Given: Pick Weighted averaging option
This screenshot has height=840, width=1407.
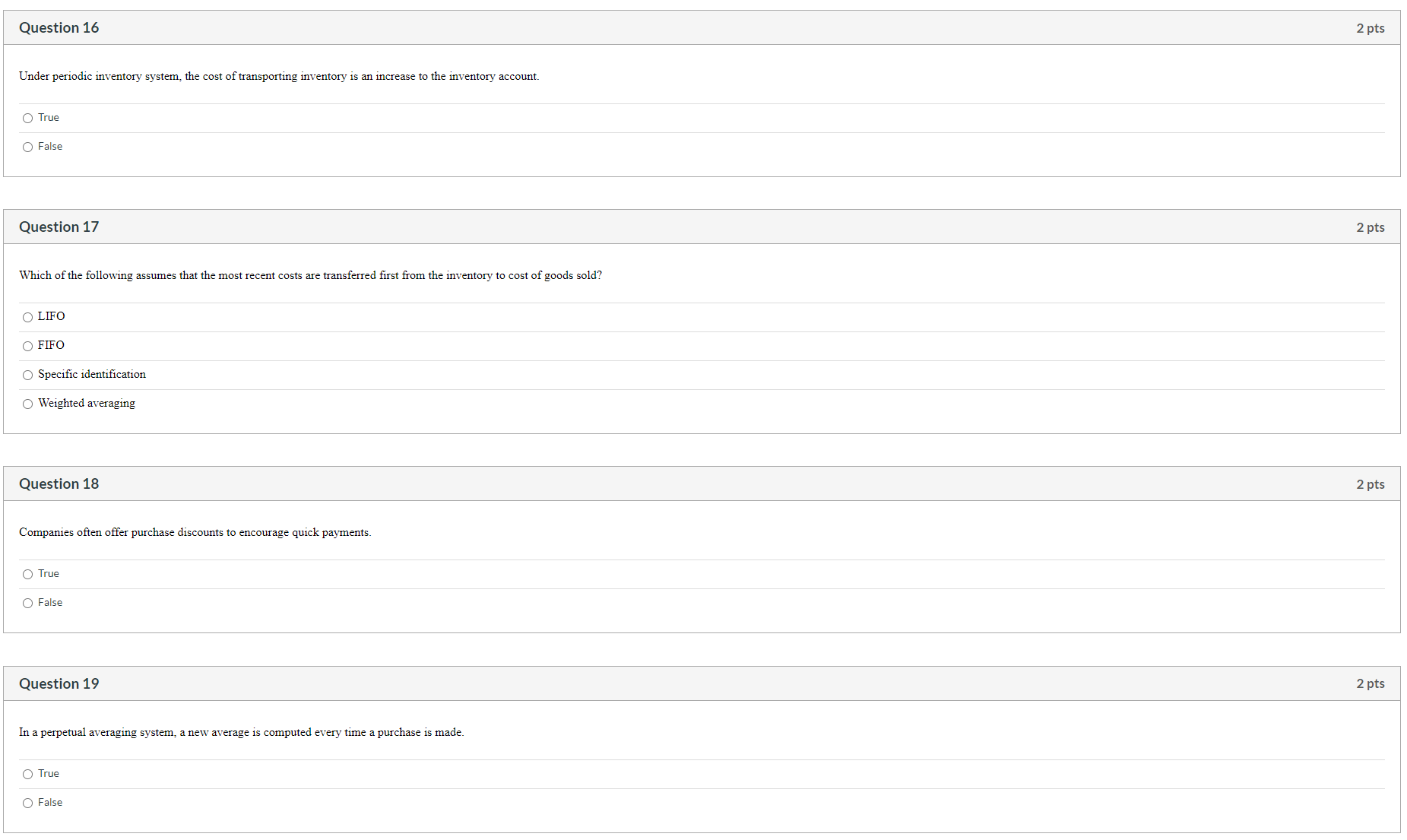Looking at the screenshot, I should [27, 404].
